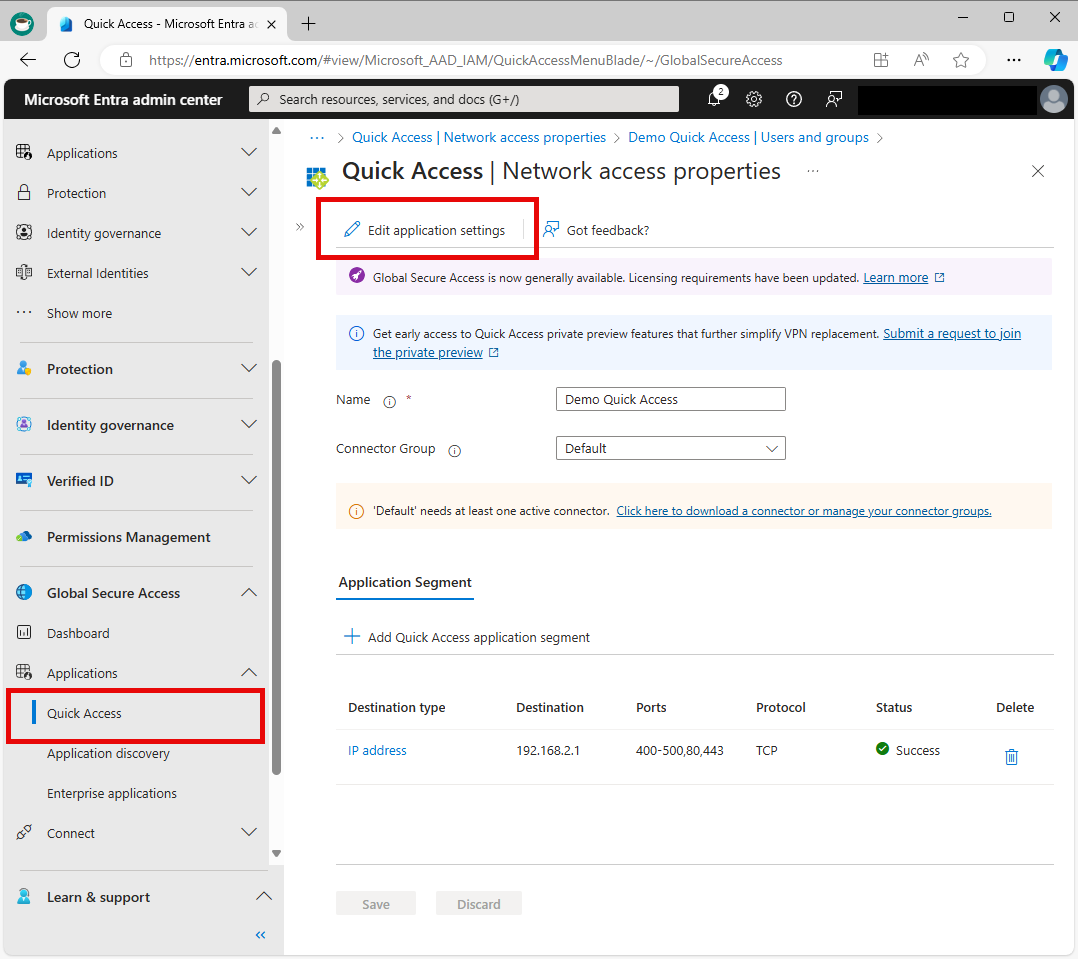This screenshot has width=1078, height=959.
Task: Click the Edge profile icon in title bar
Action: tap(22, 23)
